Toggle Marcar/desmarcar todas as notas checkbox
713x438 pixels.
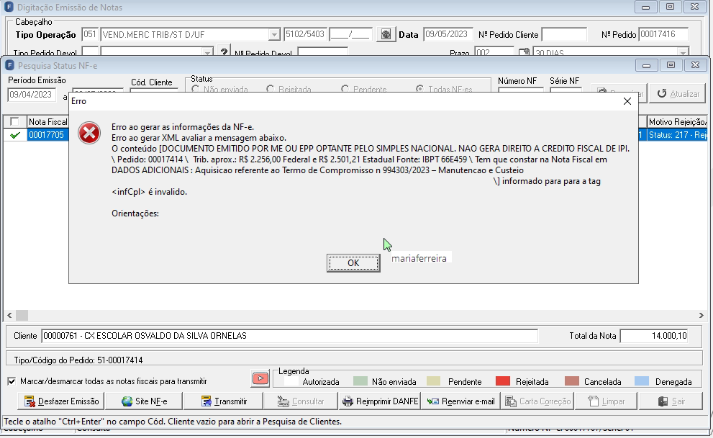(12, 381)
